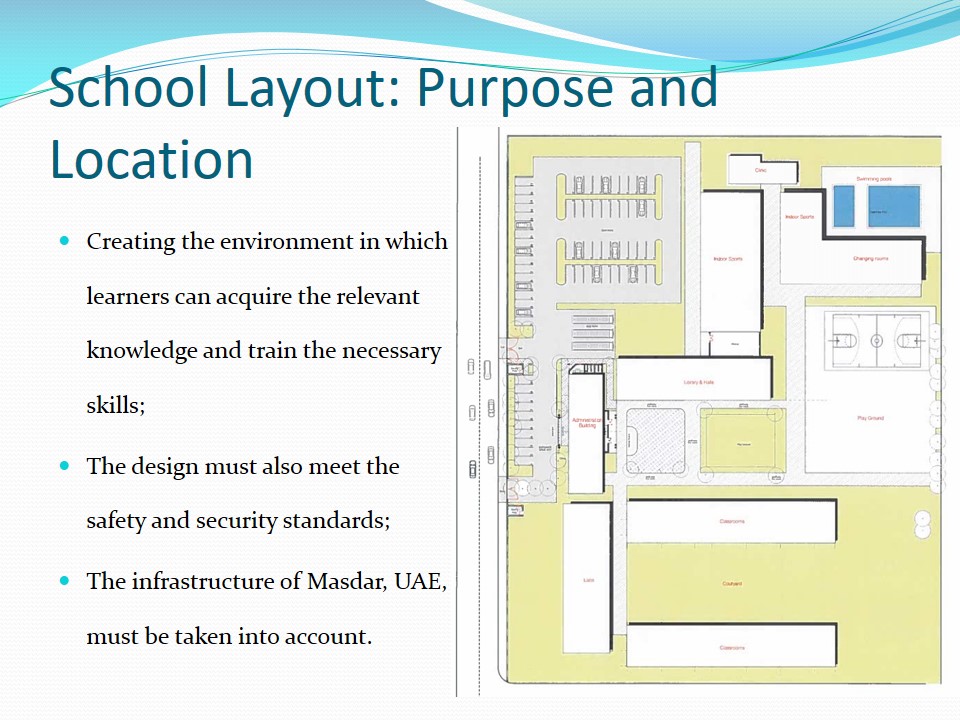The image size is (960, 720).
Task: Click the Play Ground label
Action: click(870, 418)
